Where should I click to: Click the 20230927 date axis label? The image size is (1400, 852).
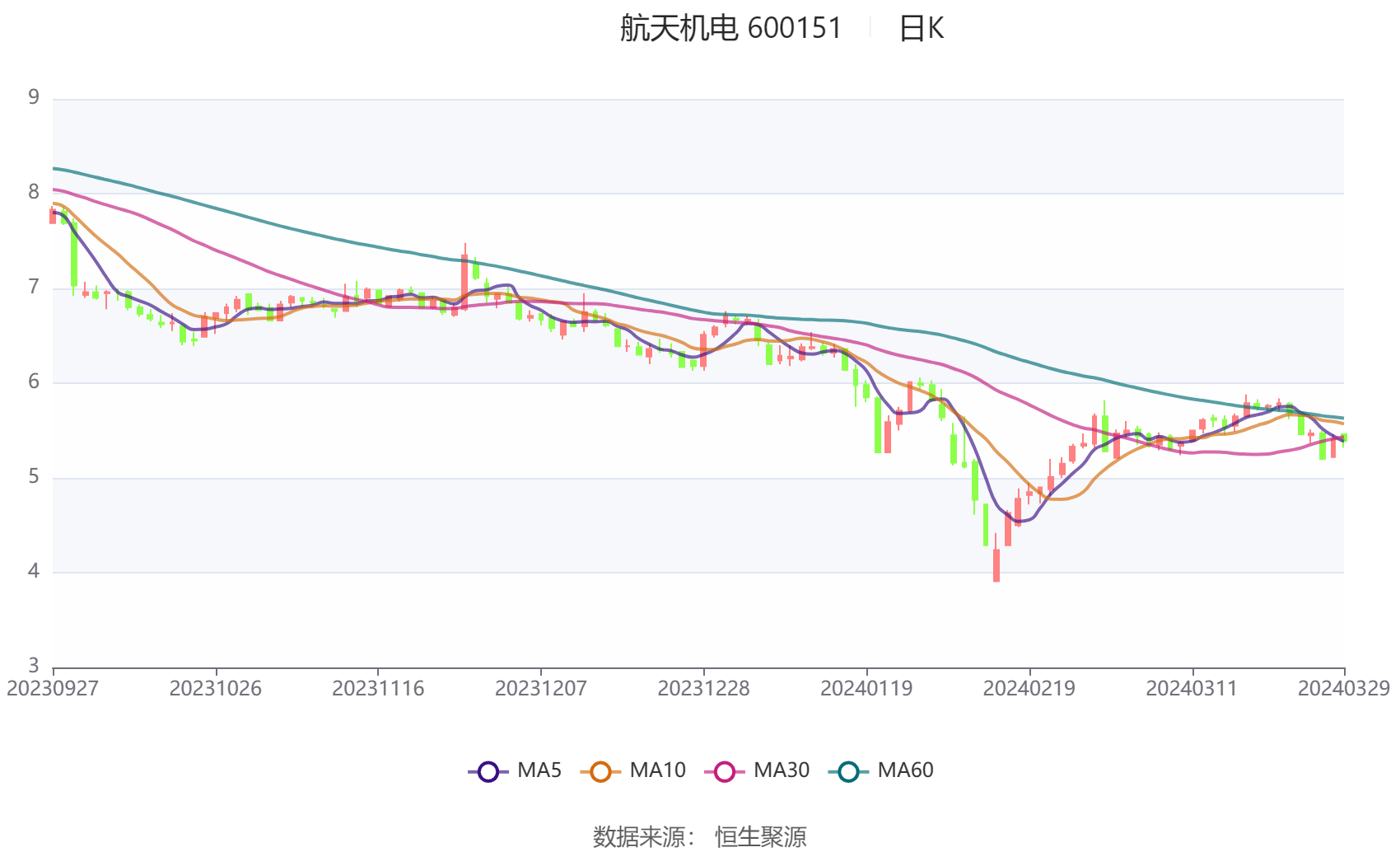[x=53, y=688]
